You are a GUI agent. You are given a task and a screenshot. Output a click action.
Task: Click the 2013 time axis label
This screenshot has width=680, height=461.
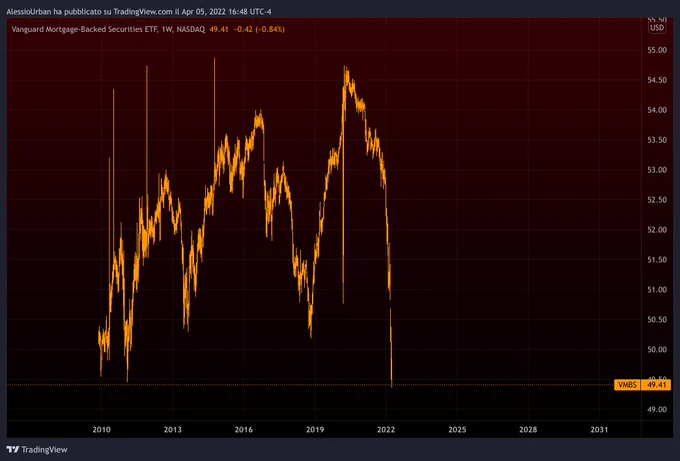pos(173,430)
